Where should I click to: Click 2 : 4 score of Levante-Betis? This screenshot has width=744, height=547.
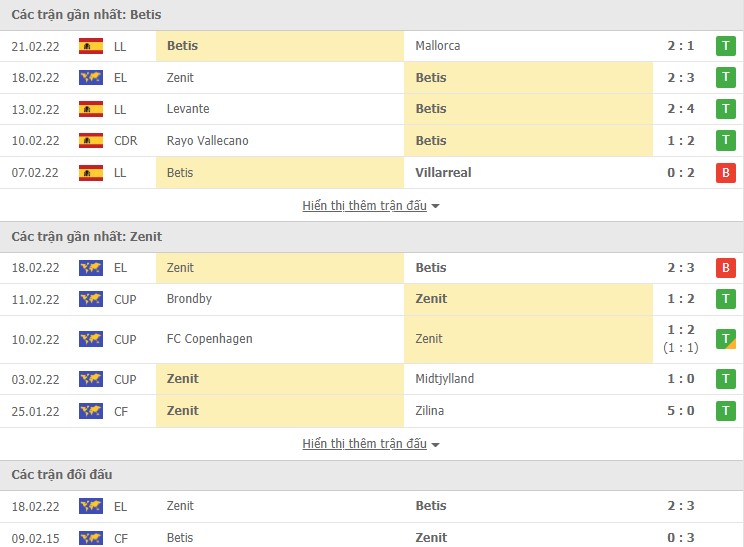click(x=682, y=109)
